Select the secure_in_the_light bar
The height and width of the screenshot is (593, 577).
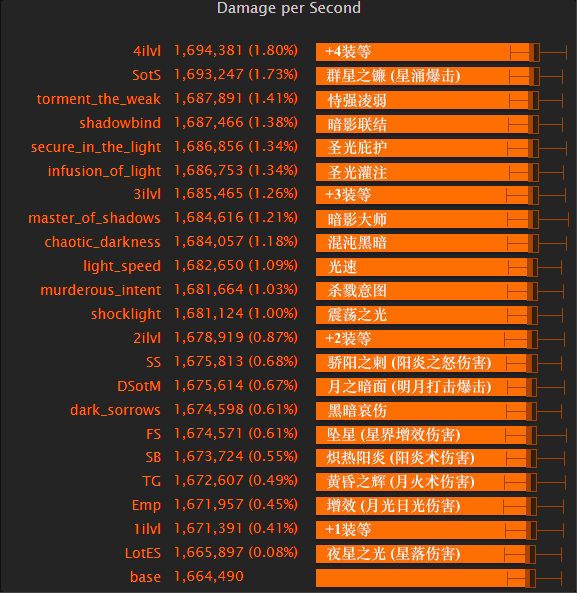pyautogui.click(x=427, y=148)
